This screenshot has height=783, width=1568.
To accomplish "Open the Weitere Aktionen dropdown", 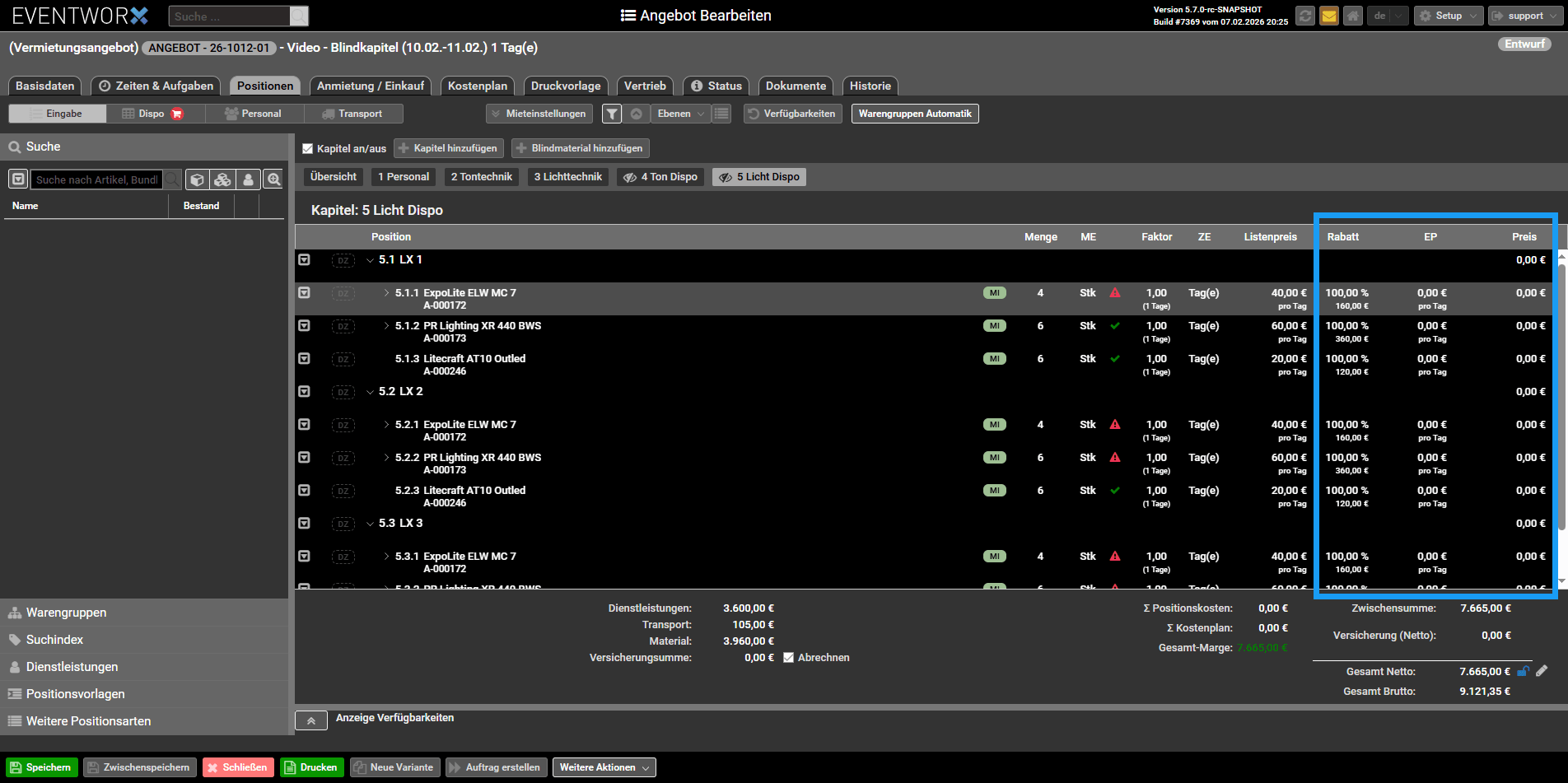I will 604,767.
